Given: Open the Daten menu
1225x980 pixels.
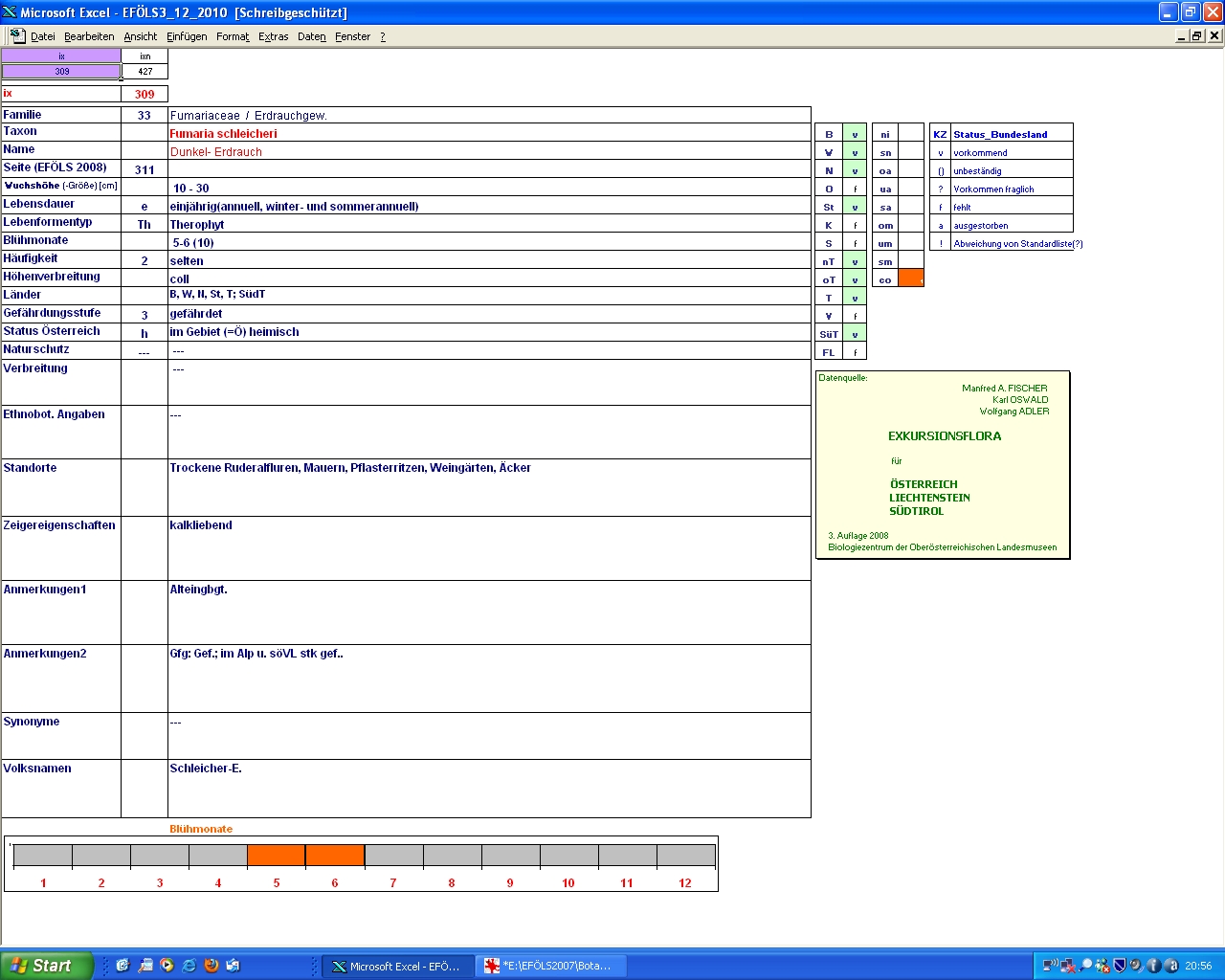Looking at the screenshot, I should (312, 36).
